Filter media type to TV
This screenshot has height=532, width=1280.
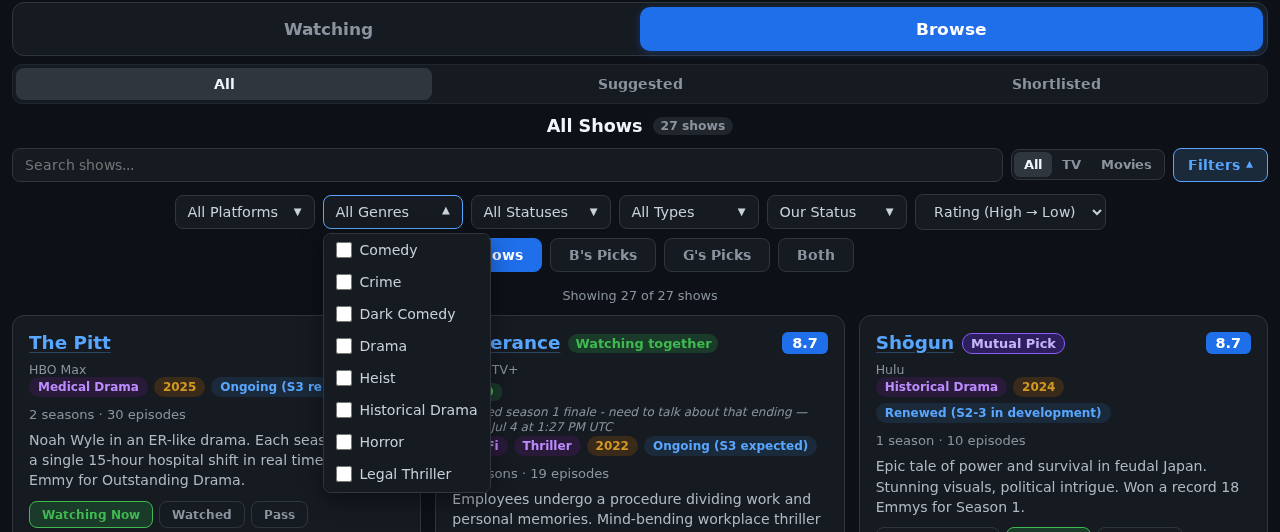coord(1071,165)
